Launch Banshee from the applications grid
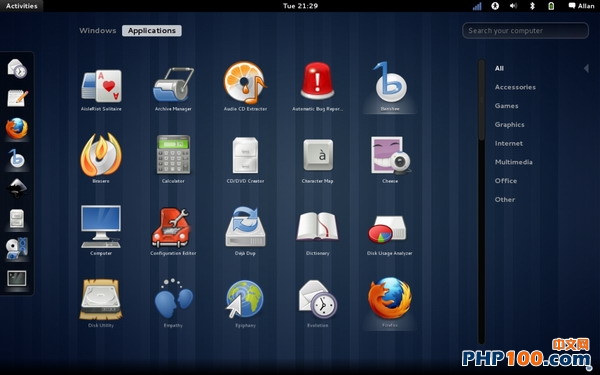Screen dimensions: 600x375 390,86
